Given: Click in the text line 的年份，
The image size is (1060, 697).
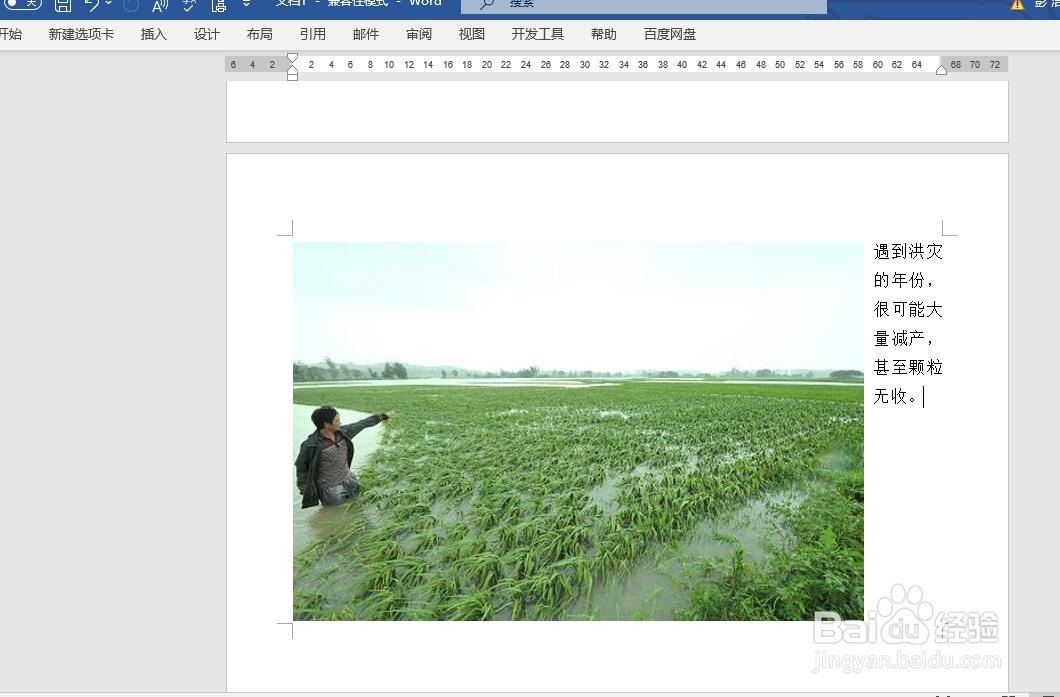Looking at the screenshot, I should [x=904, y=280].
